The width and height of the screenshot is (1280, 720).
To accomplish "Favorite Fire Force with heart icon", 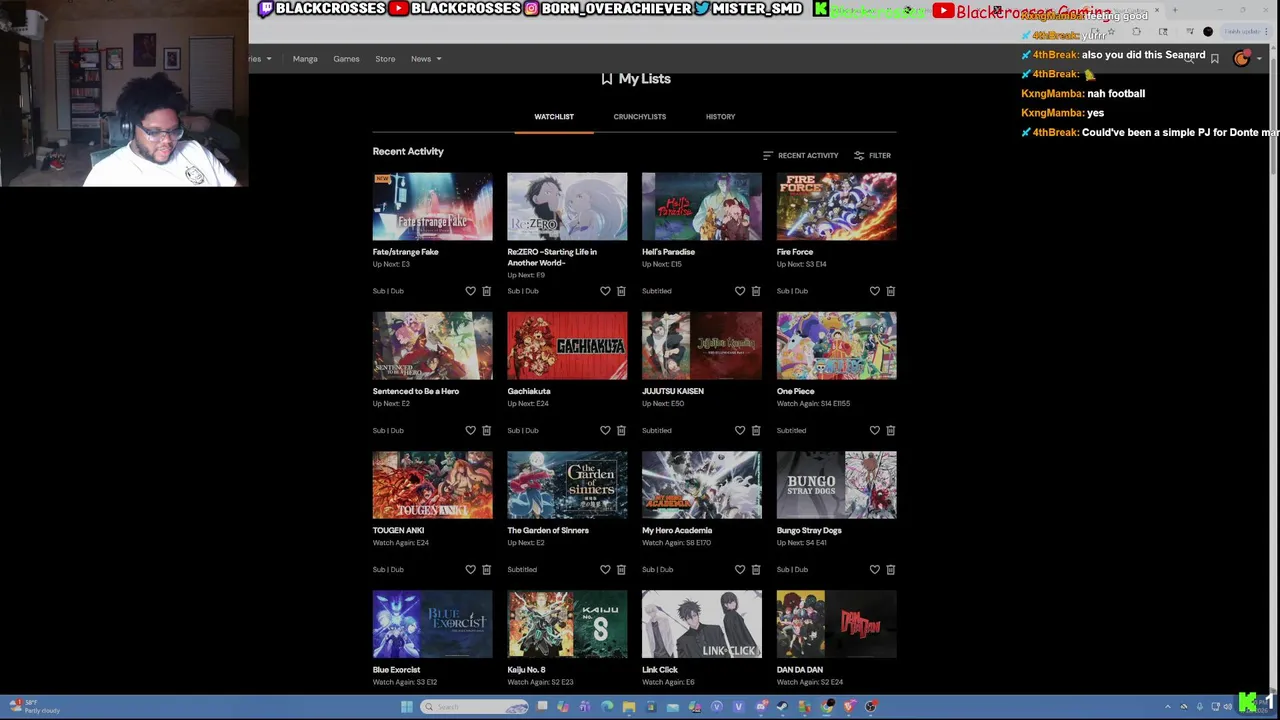I will tap(875, 291).
